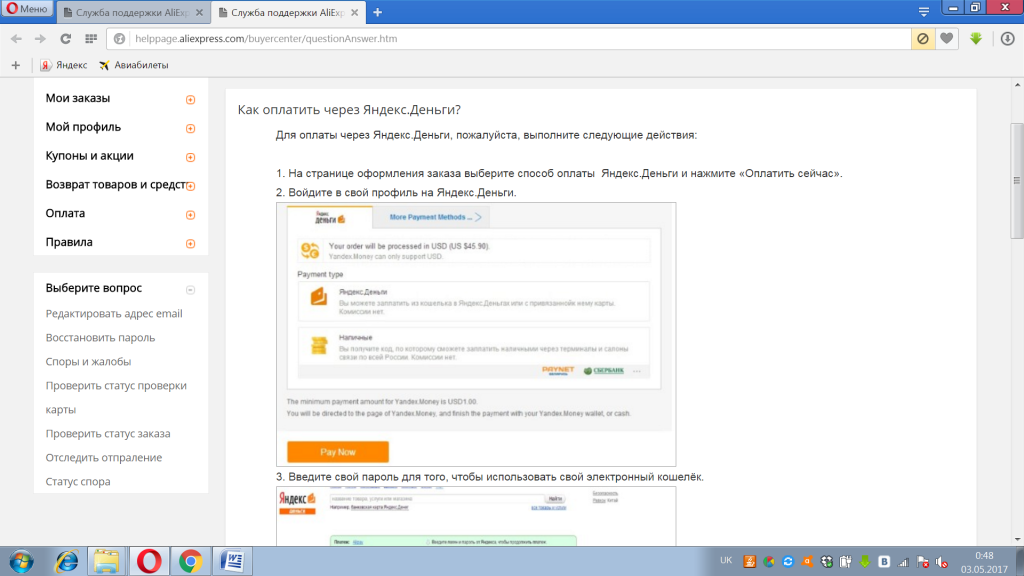
Task: Switch to Opera in the taskbar
Action: point(149,562)
